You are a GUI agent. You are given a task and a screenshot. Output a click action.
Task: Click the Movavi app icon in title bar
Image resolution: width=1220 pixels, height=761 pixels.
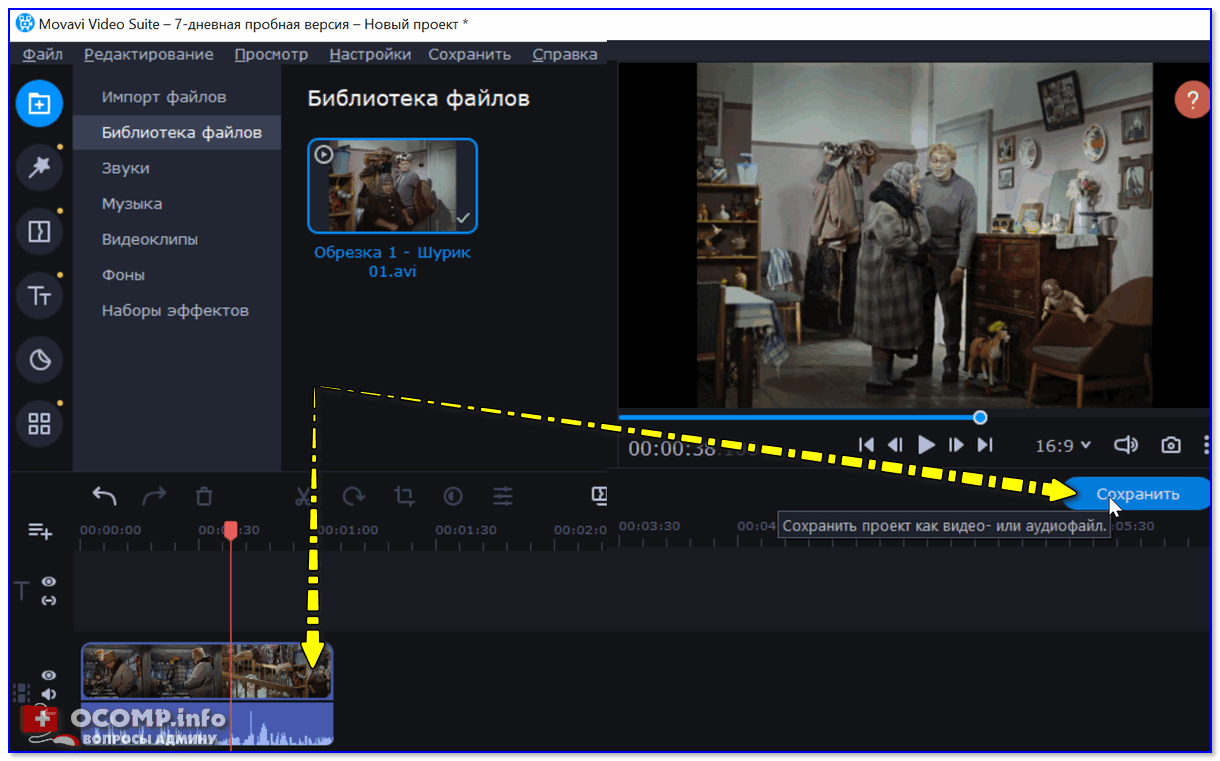tap(25, 23)
